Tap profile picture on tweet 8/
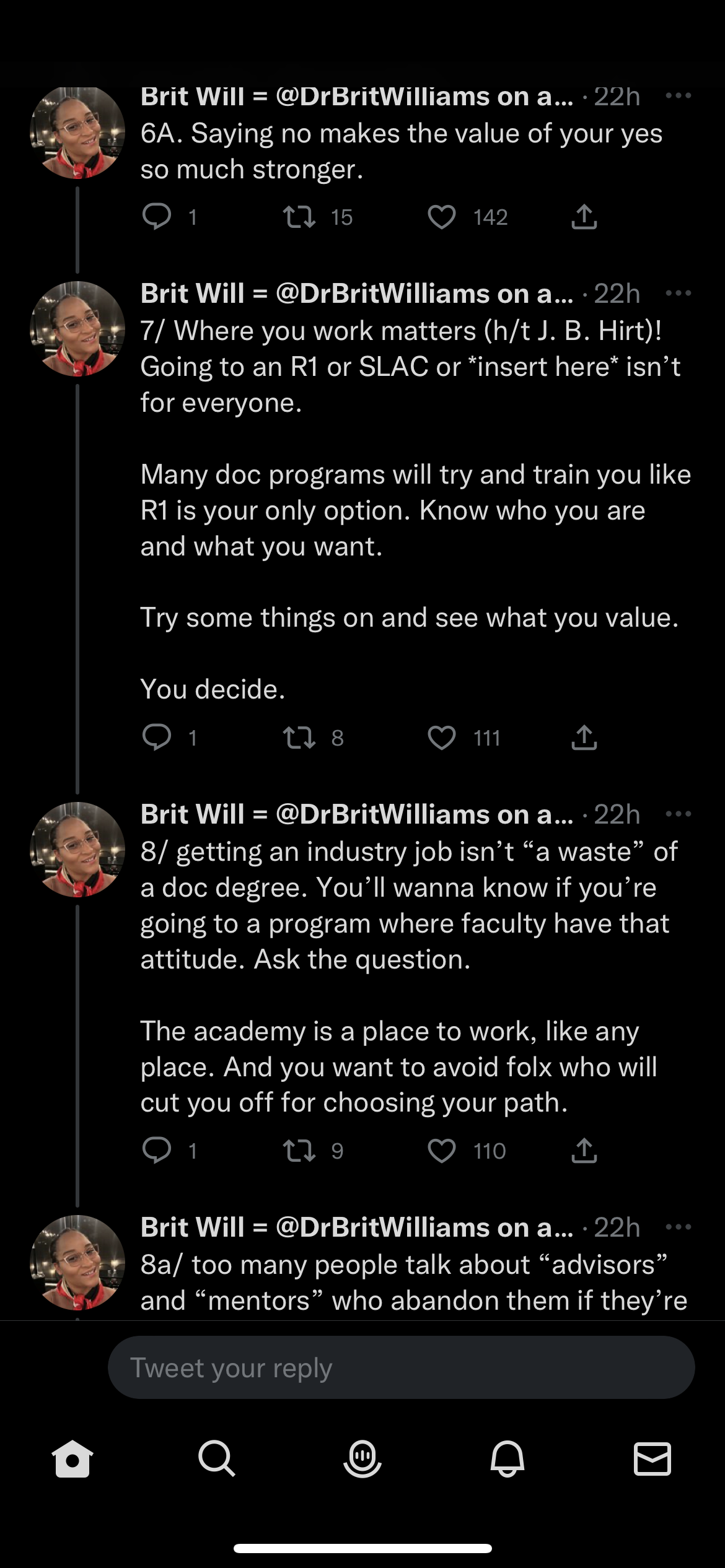Image resolution: width=725 pixels, height=1568 pixels. pos(77,850)
